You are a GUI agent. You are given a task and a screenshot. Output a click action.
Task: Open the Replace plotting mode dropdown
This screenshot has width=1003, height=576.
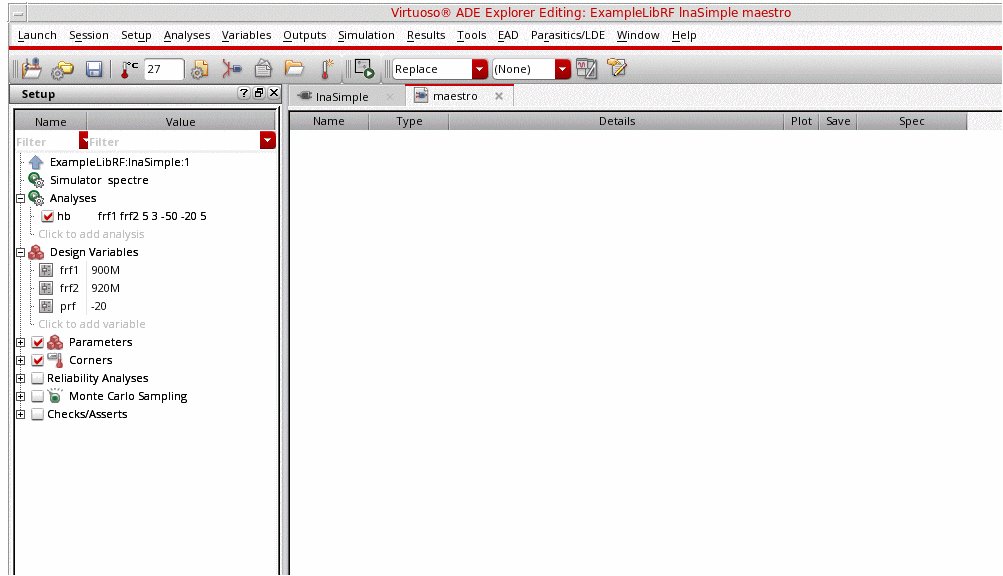(x=480, y=69)
